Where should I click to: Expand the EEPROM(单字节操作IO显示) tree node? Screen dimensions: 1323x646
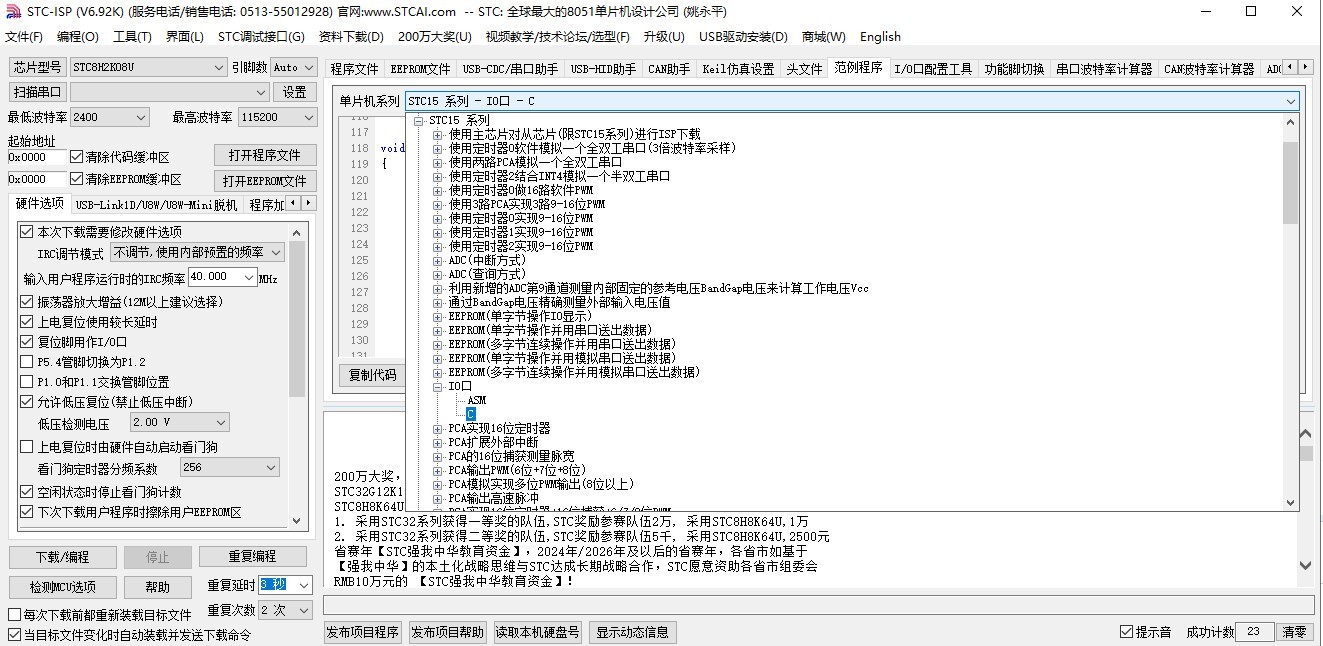tap(437, 316)
